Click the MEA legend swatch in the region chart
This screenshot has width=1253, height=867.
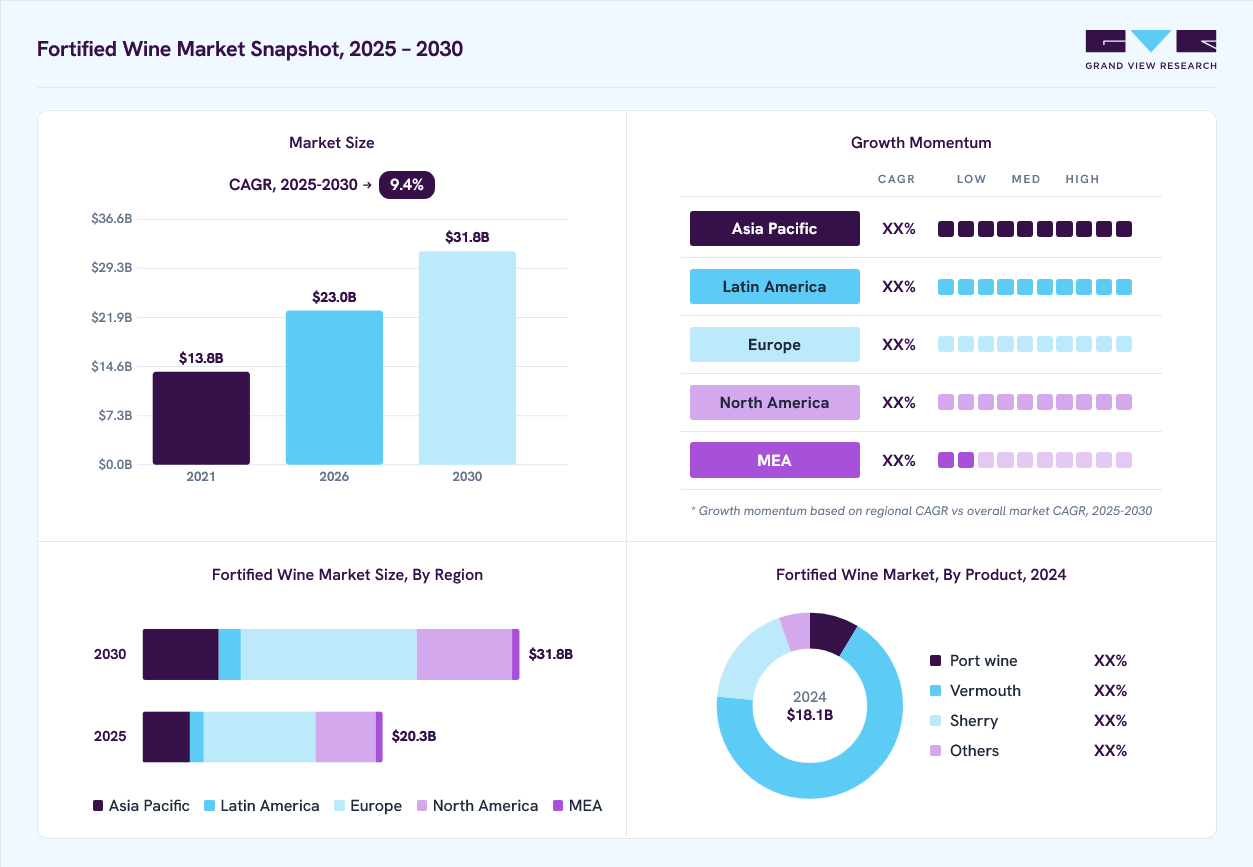click(558, 805)
